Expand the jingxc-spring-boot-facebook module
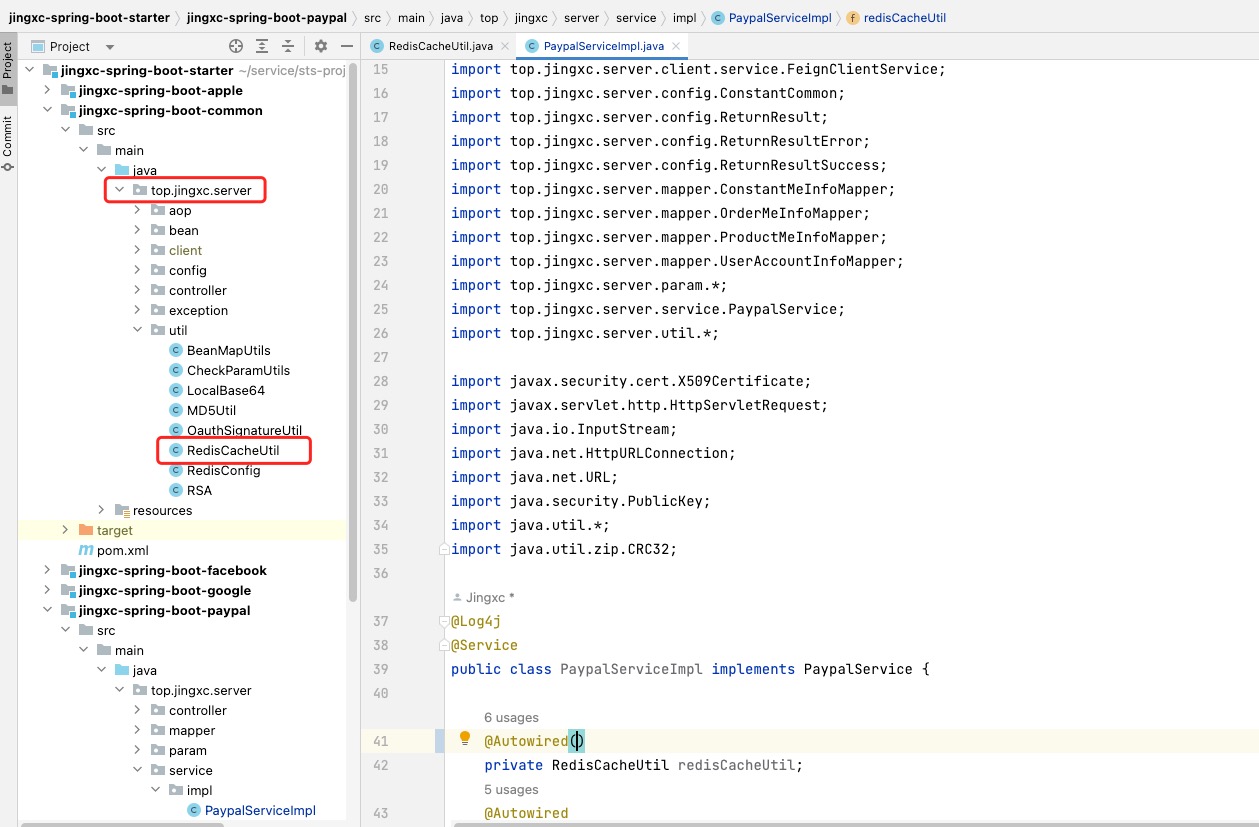The height and width of the screenshot is (827, 1259). coord(48,570)
